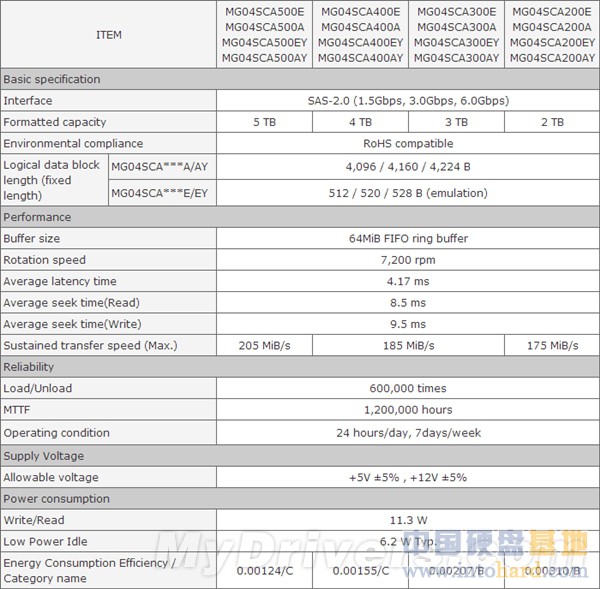Select the 600,000 times value

pos(408,388)
